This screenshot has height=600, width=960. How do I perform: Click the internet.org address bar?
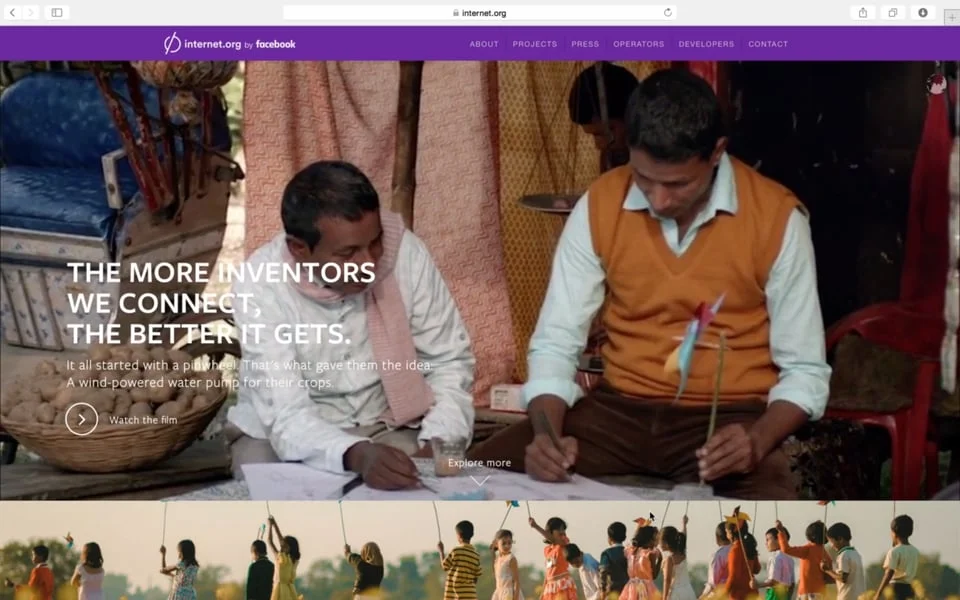click(x=480, y=12)
